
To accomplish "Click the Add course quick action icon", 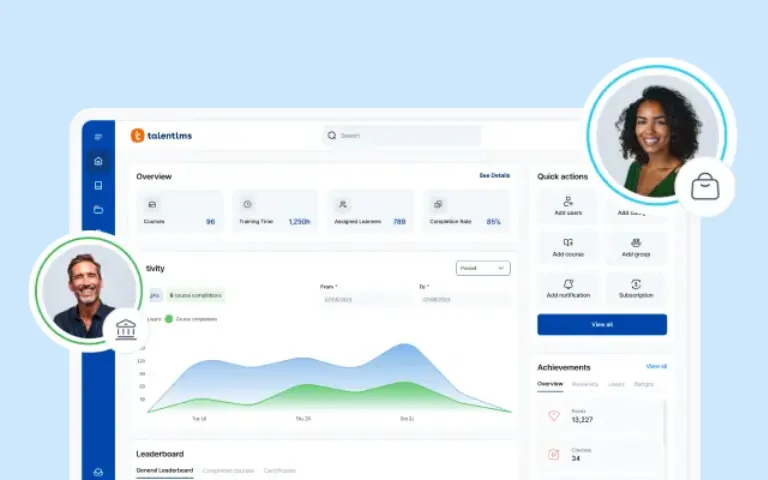I will 568,242.
